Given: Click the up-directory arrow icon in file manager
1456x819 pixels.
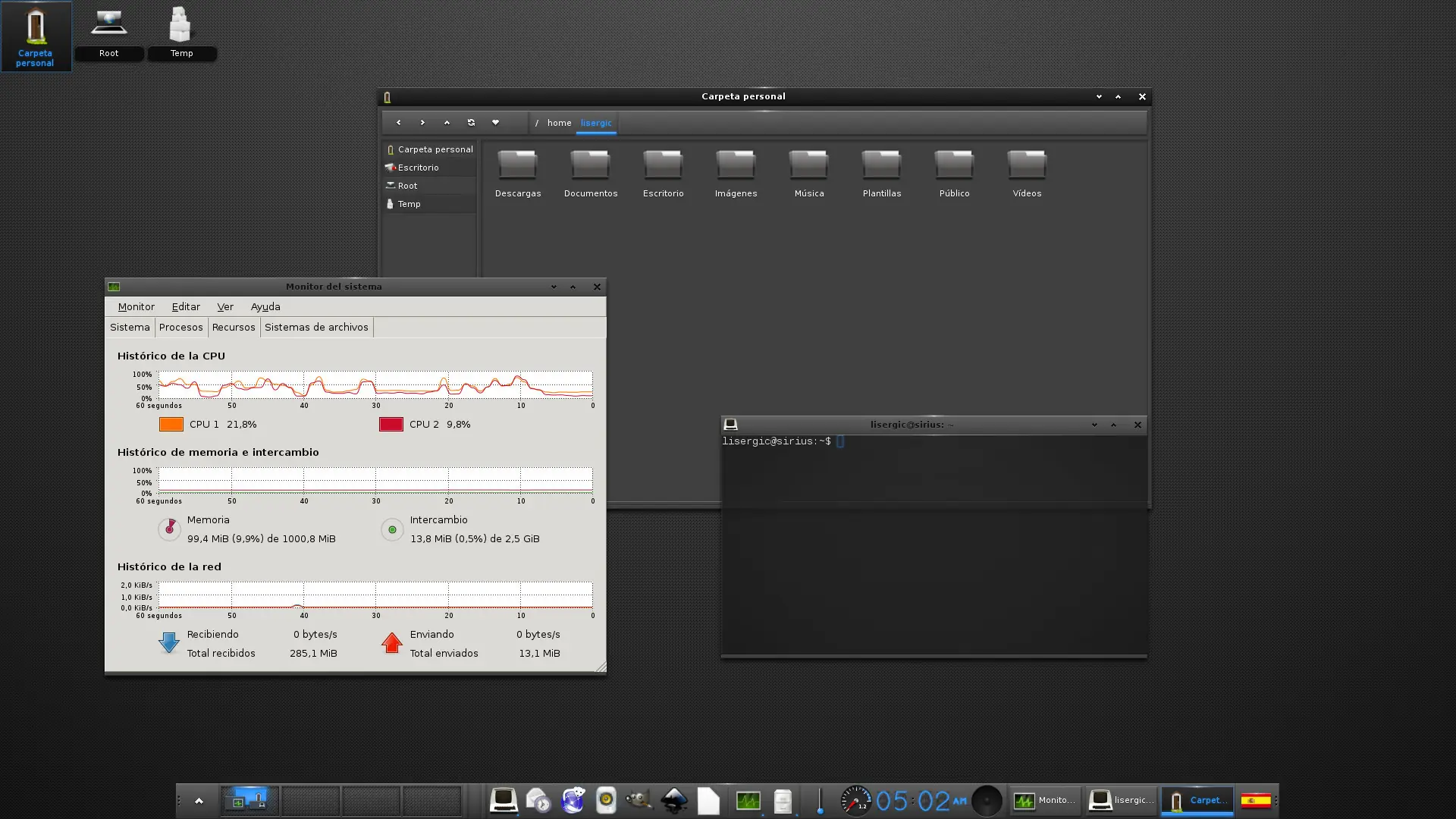Looking at the screenshot, I should [x=447, y=122].
